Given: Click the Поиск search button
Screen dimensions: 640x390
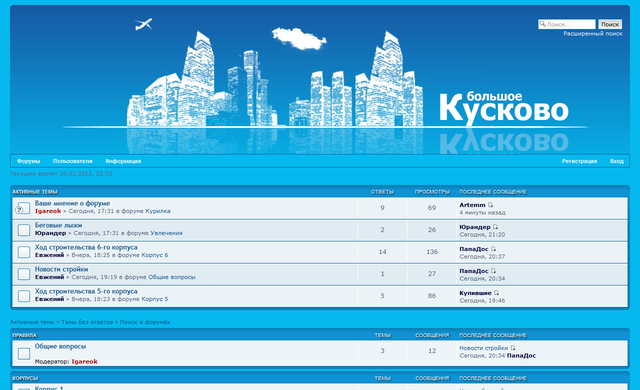Looking at the screenshot, I should pyautogui.click(x=610, y=24).
